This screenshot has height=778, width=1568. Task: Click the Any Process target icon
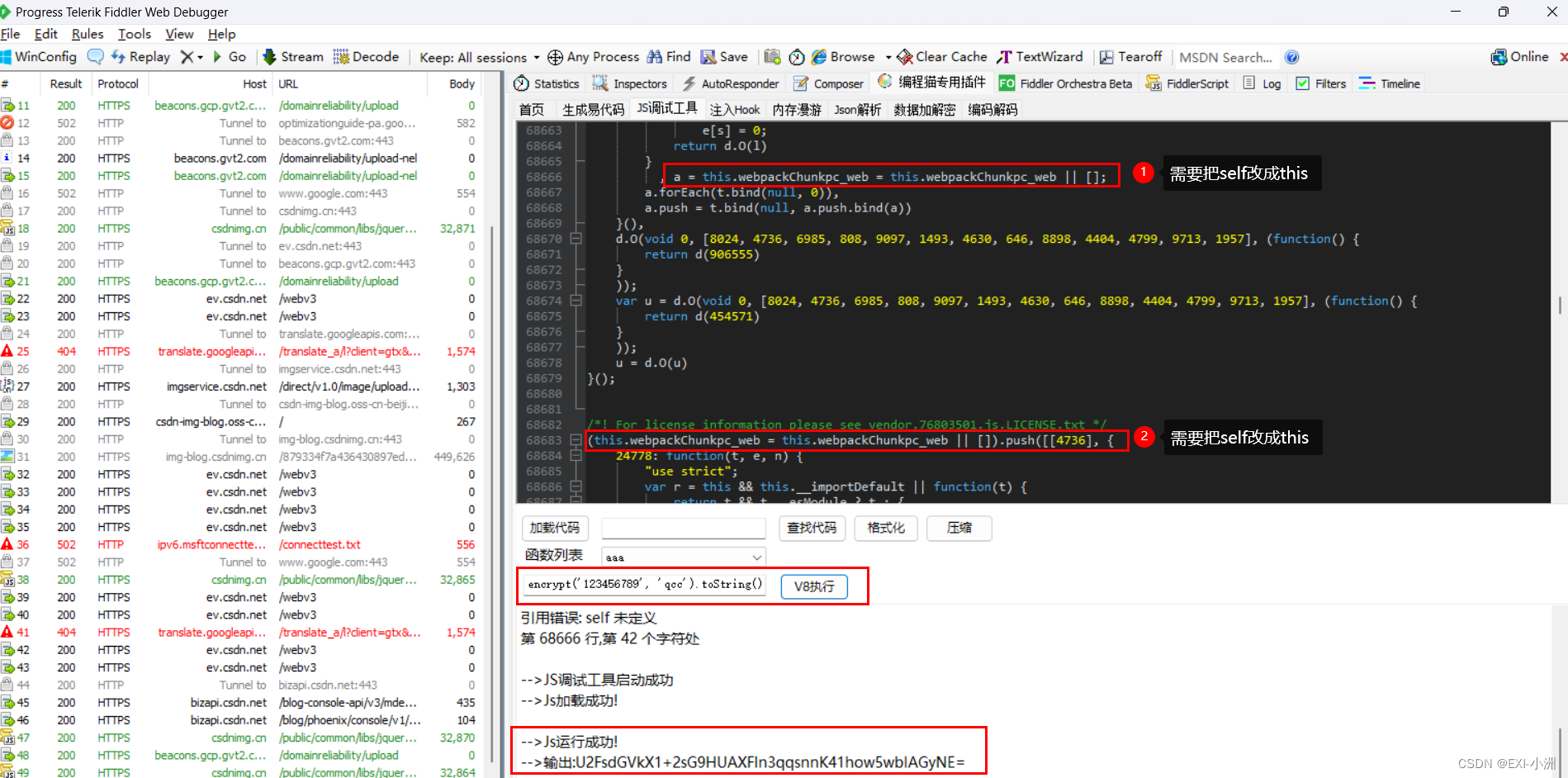click(x=555, y=57)
